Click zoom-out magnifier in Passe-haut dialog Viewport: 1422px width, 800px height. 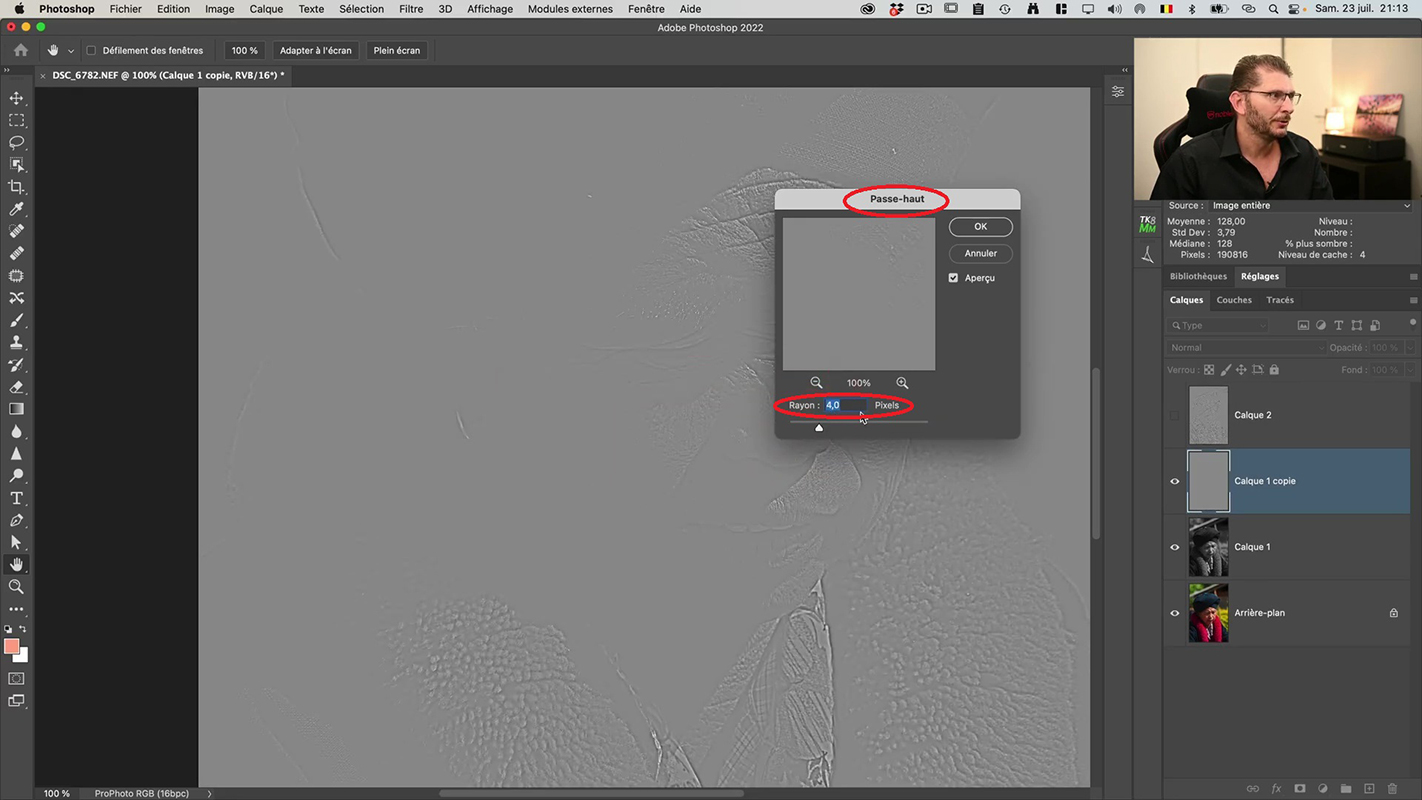click(x=816, y=383)
